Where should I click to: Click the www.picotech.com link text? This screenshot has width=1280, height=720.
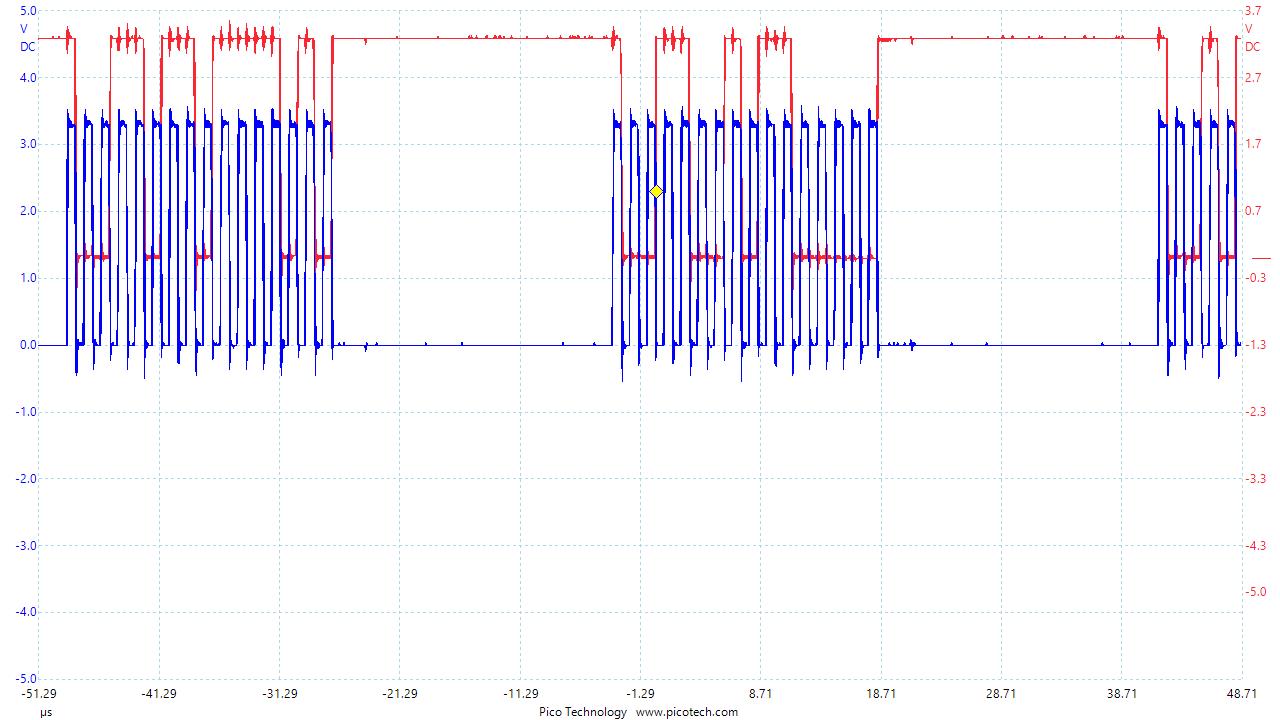pos(687,712)
